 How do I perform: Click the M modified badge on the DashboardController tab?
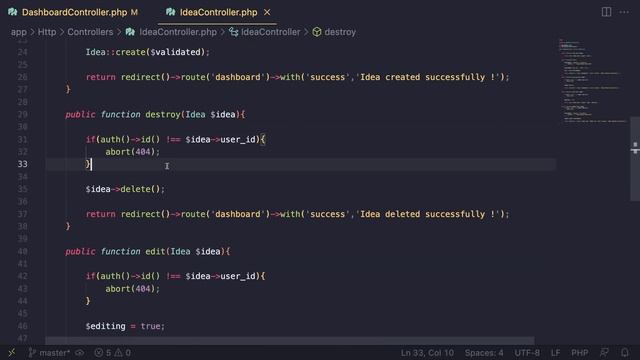[134, 12]
